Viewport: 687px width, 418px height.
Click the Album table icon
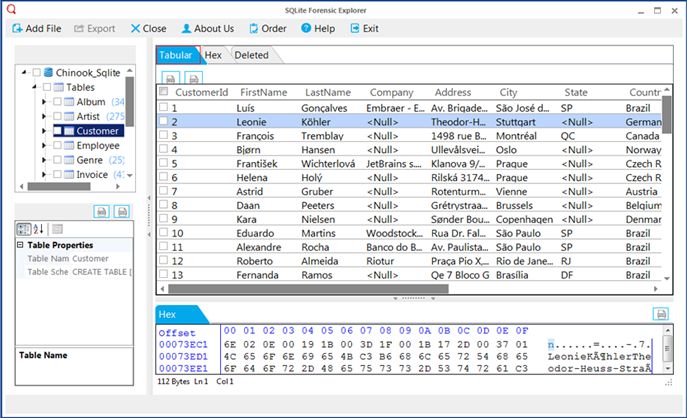click(x=69, y=102)
